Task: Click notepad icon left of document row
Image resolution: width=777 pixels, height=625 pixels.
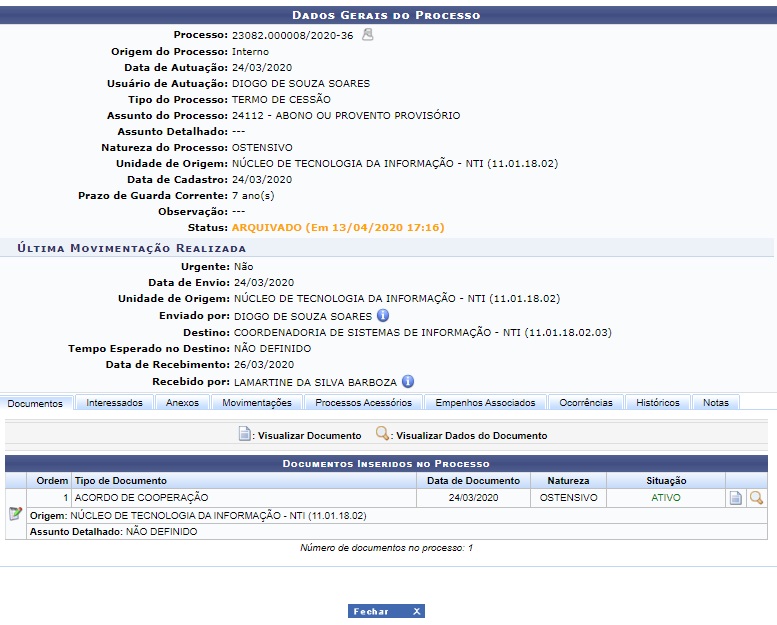Action: coord(15,514)
